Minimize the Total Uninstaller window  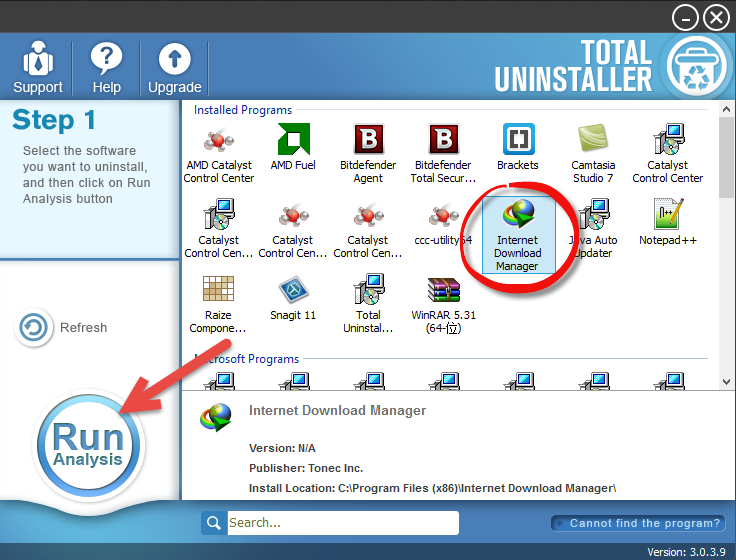(x=685, y=18)
